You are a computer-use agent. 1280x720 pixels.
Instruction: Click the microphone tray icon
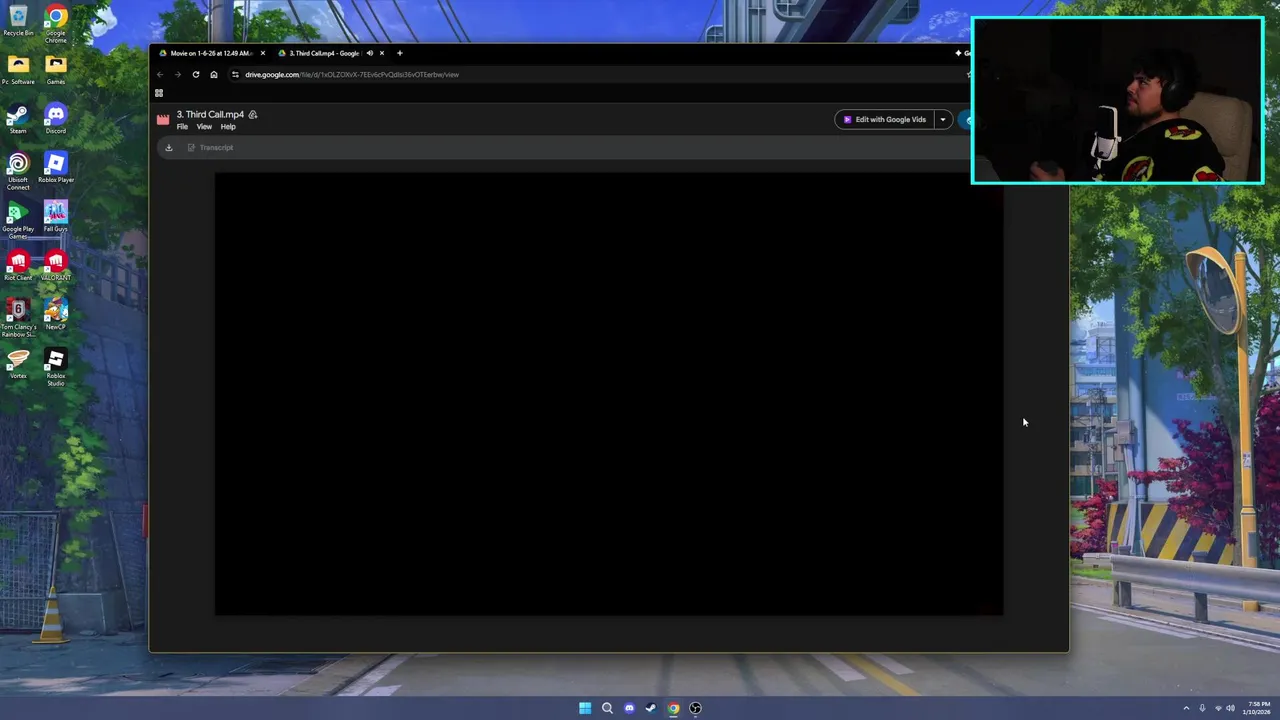point(1202,708)
